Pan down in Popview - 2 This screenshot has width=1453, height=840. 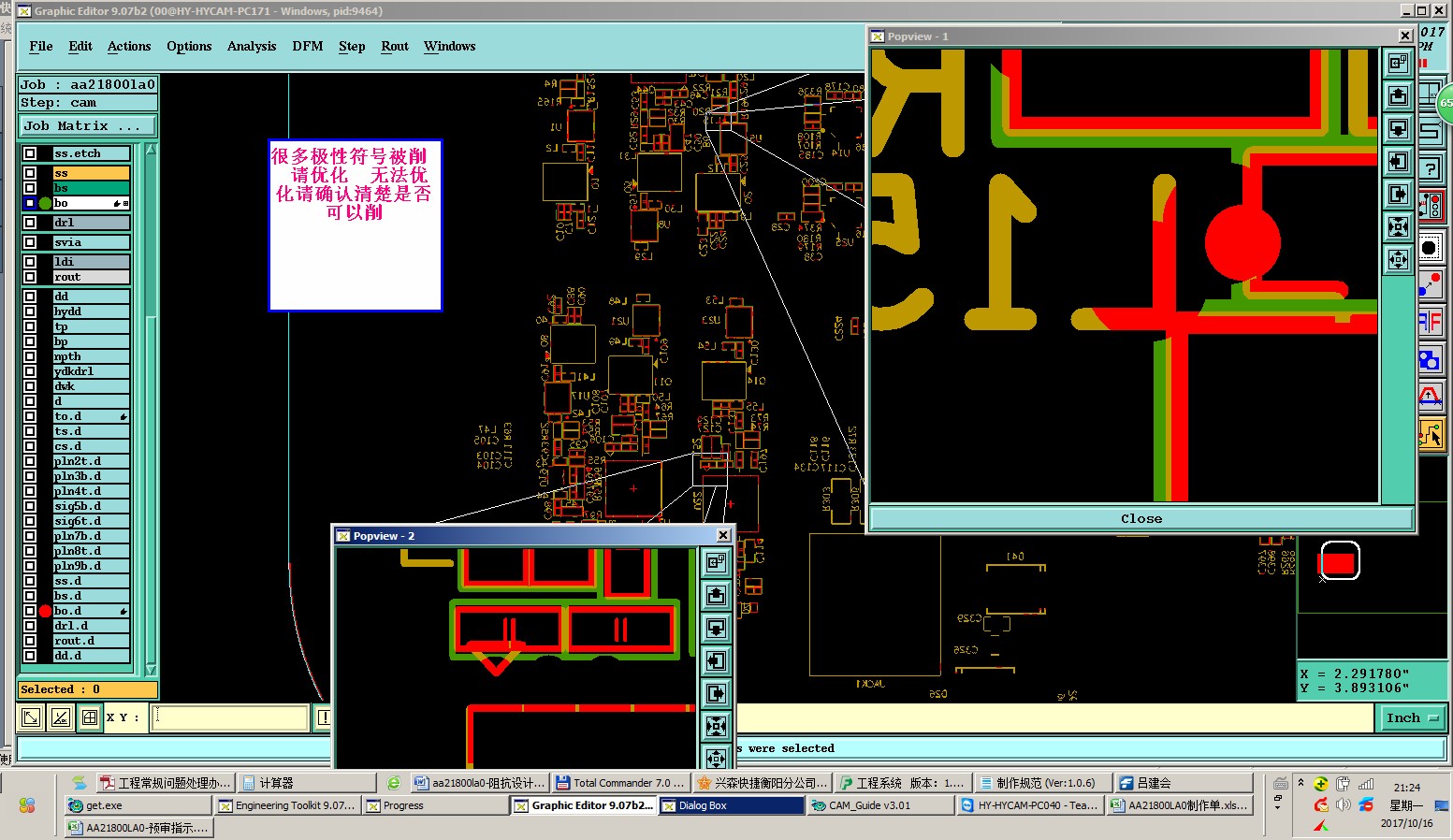[x=716, y=628]
